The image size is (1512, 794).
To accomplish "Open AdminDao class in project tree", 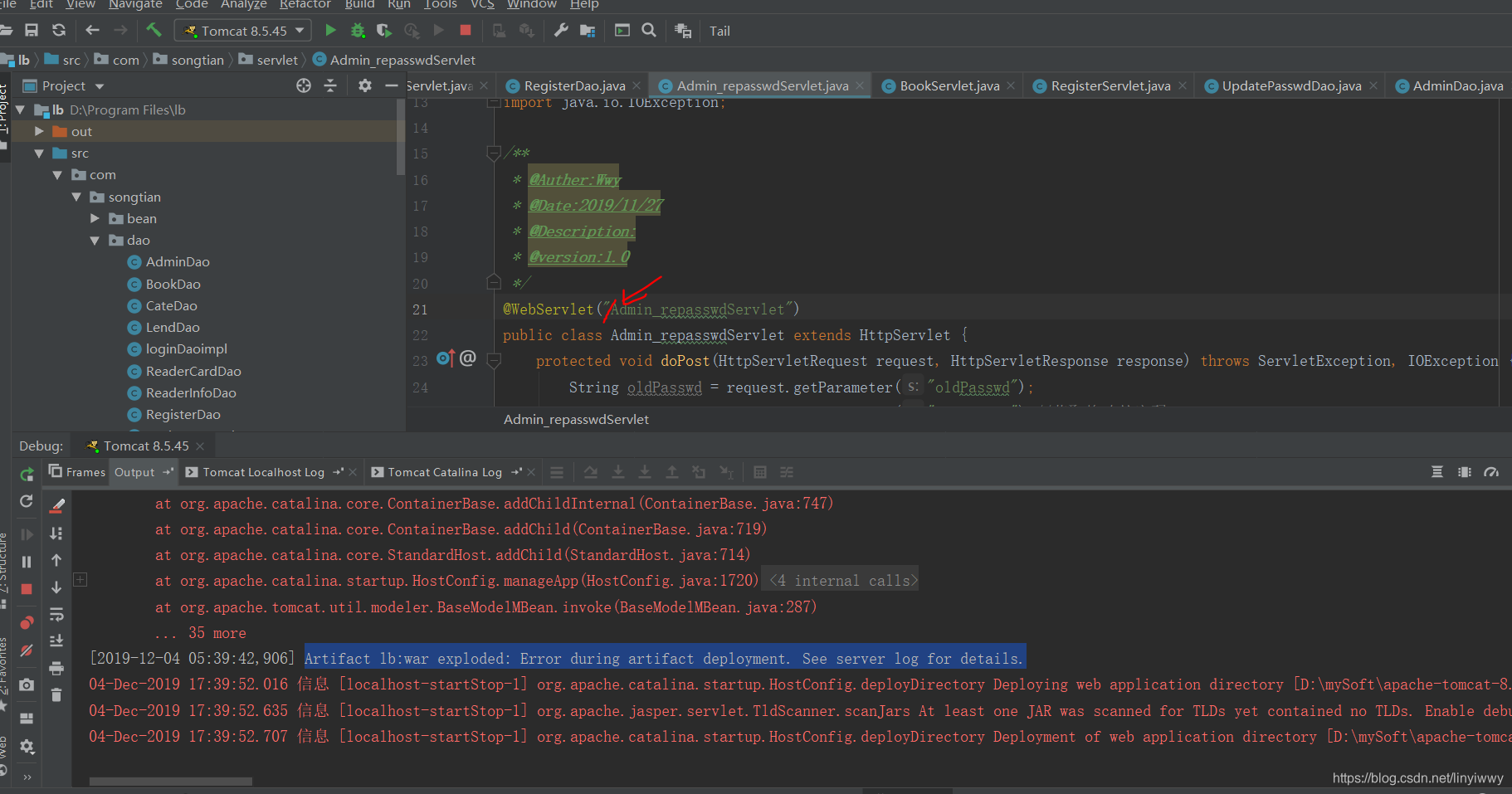I will point(178,261).
